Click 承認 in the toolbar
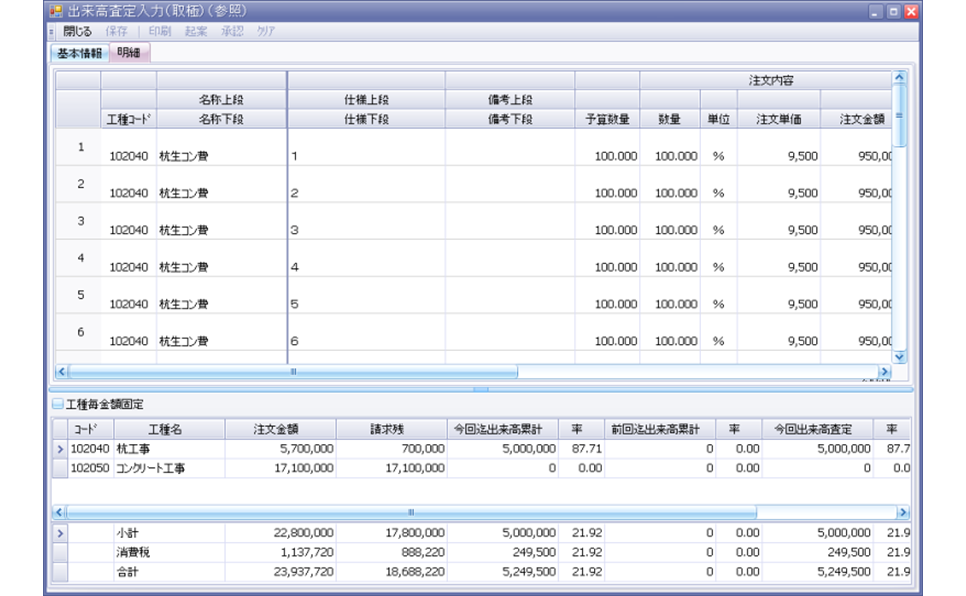966x596 pixels. [232, 31]
